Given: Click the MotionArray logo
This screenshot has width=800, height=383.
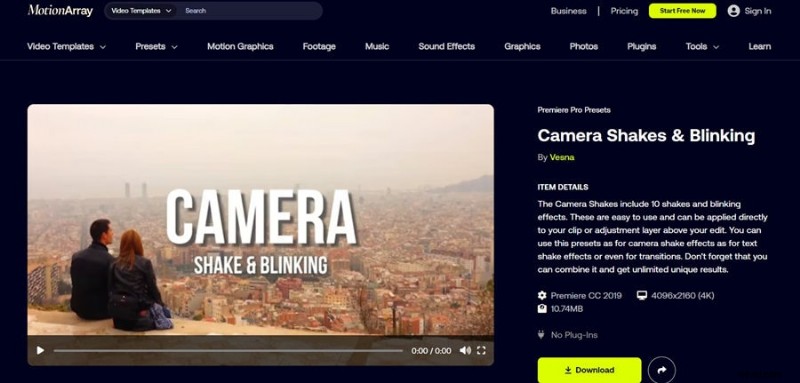Looking at the screenshot, I should [60, 10].
